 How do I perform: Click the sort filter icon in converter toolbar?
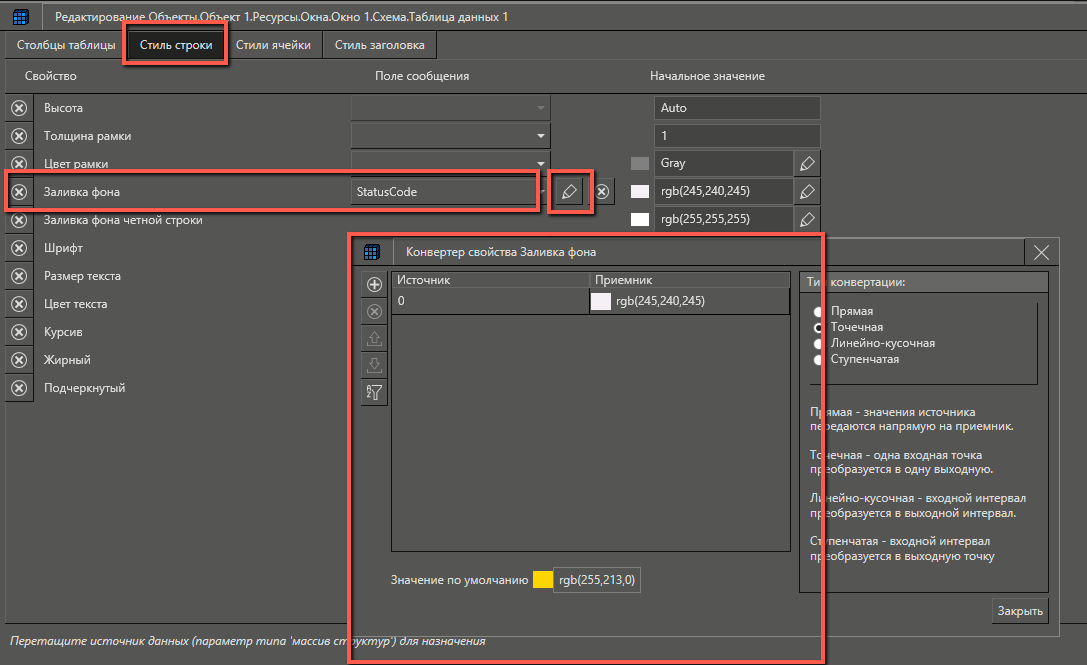coord(375,393)
